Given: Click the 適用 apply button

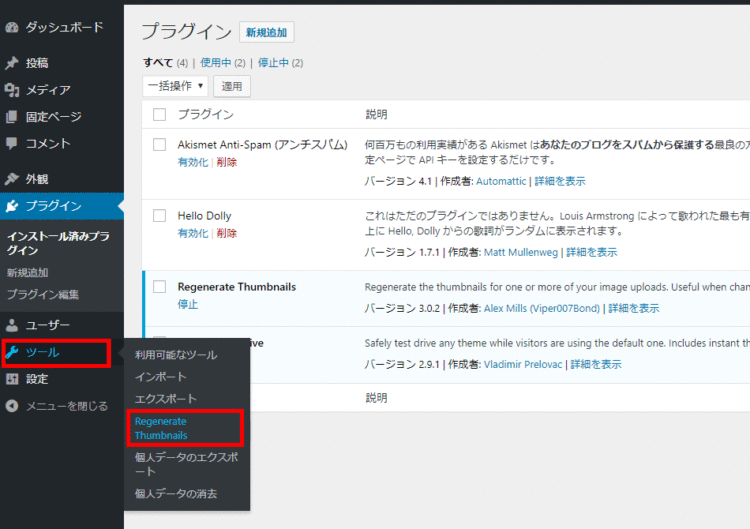Looking at the screenshot, I should [232, 86].
